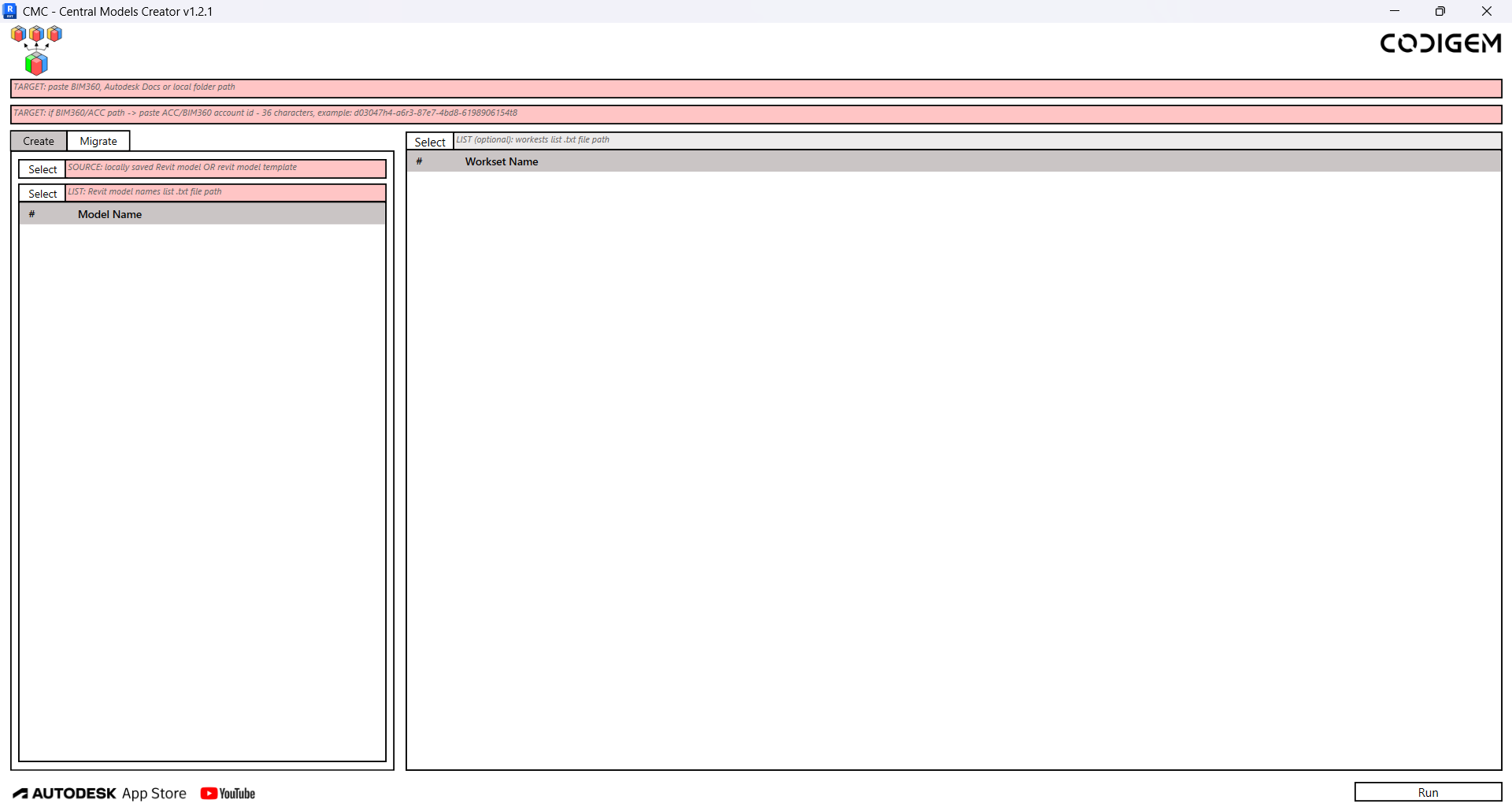
Task: Click the # header in Workset Name table
Action: [x=419, y=161]
